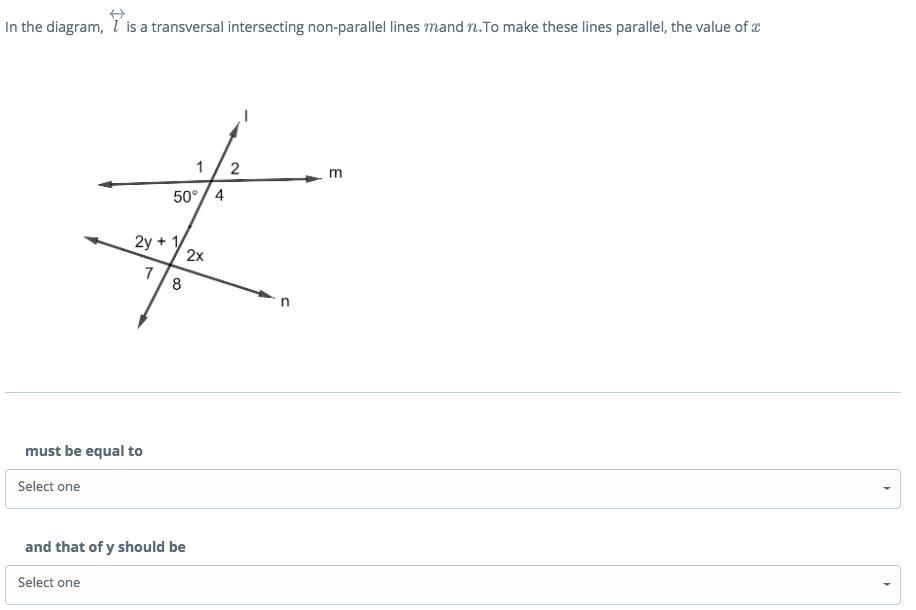The image size is (916, 610).
Task: Click the line symbol l in the question
Action: click(x=116, y=22)
